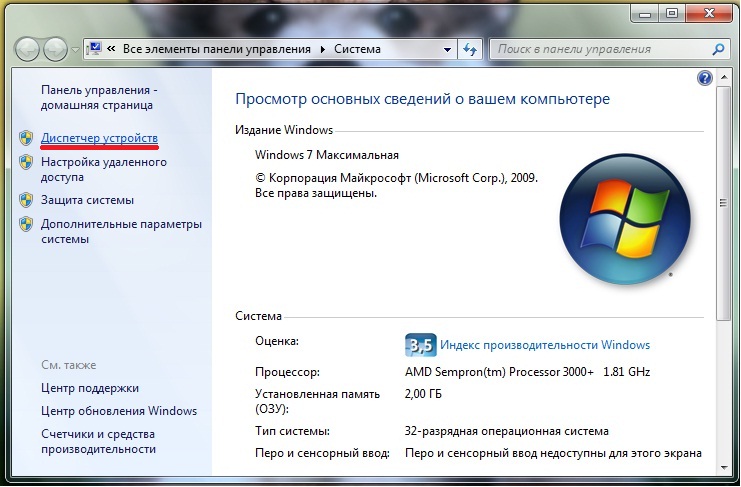Click the Forward navigation arrow button

(55, 49)
